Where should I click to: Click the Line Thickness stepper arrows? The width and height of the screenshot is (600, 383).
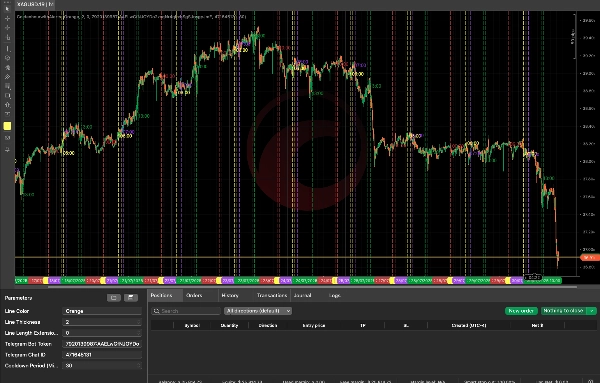point(139,322)
